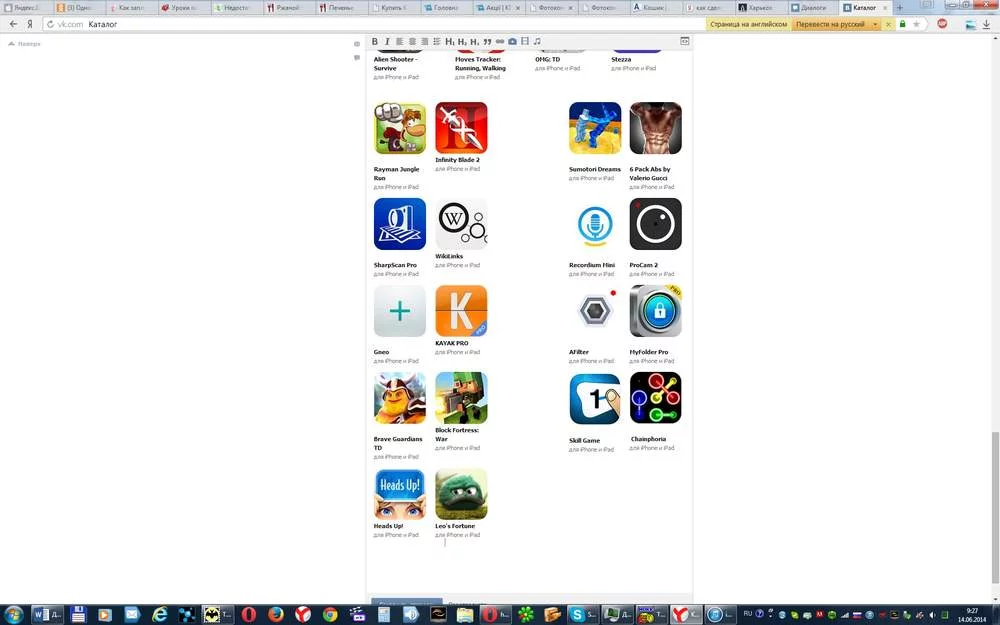Viewport: 1000px width, 625px height.
Task: Open the Recordium Mini microphone icon
Action: click(x=595, y=224)
